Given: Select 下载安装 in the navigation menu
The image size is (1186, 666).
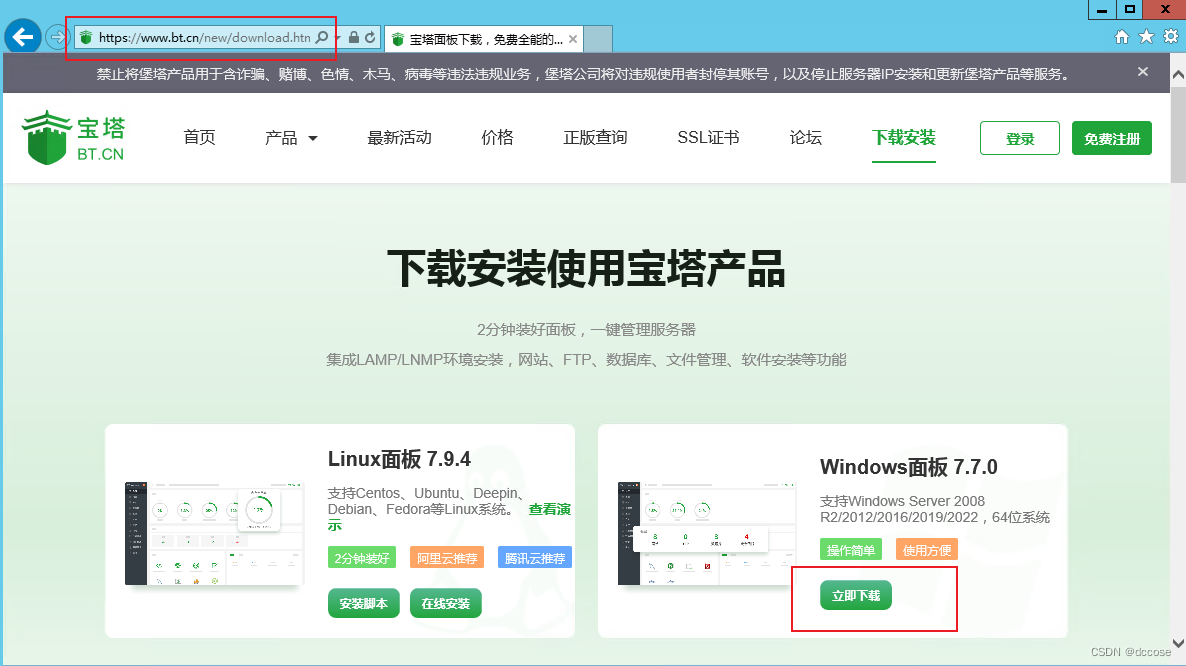Looking at the screenshot, I should pyautogui.click(x=903, y=138).
